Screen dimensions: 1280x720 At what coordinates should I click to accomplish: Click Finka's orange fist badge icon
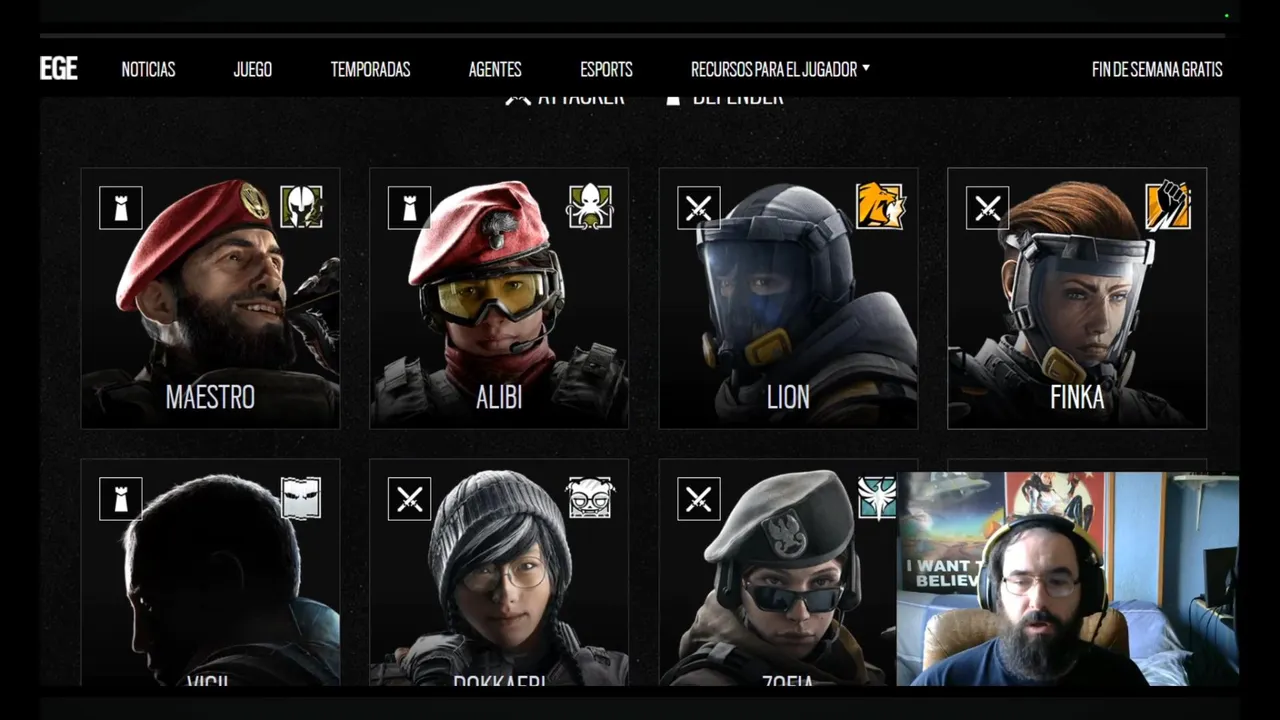click(x=1168, y=206)
